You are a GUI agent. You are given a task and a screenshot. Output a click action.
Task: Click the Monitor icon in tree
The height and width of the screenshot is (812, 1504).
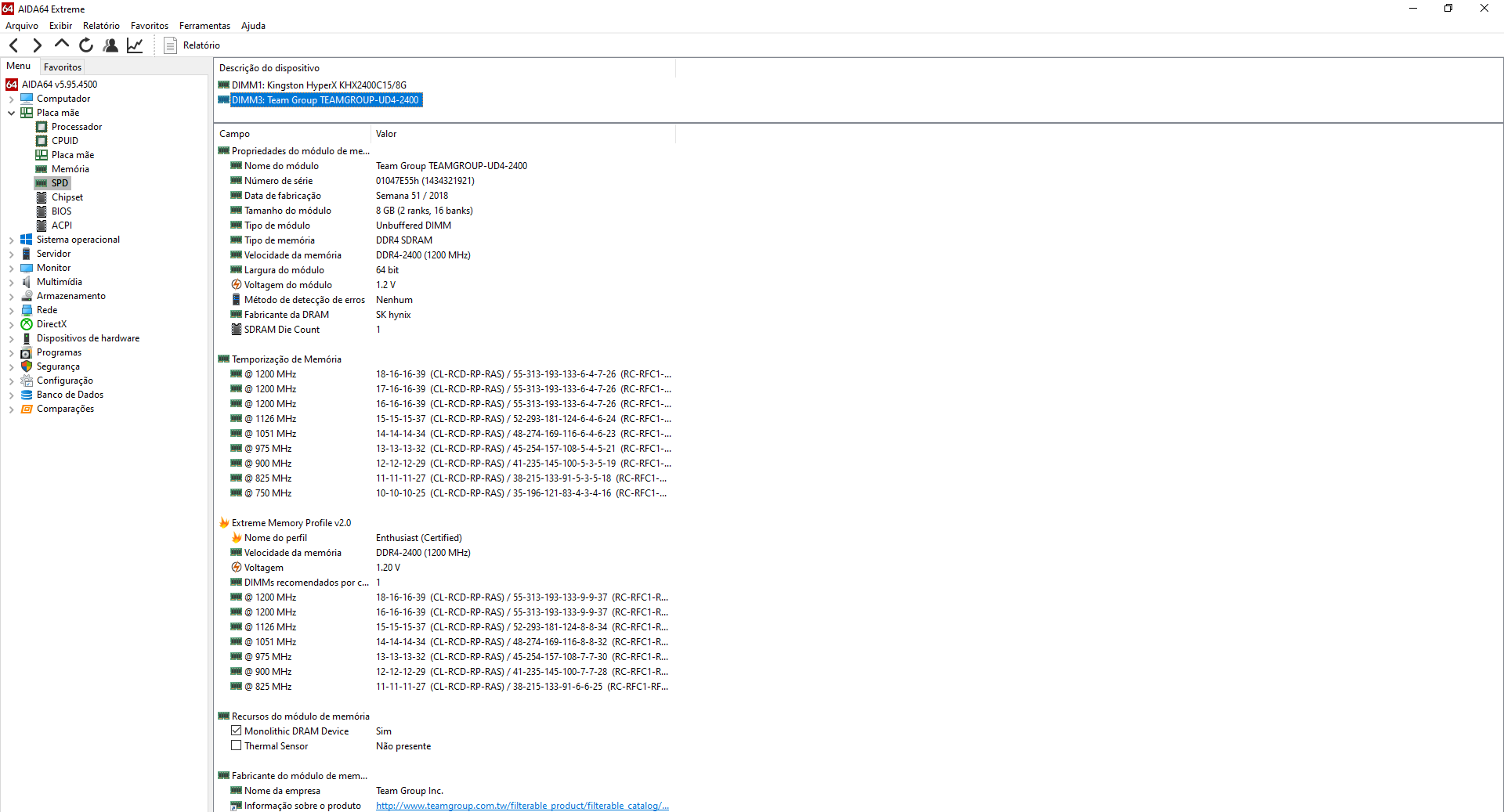click(x=27, y=268)
